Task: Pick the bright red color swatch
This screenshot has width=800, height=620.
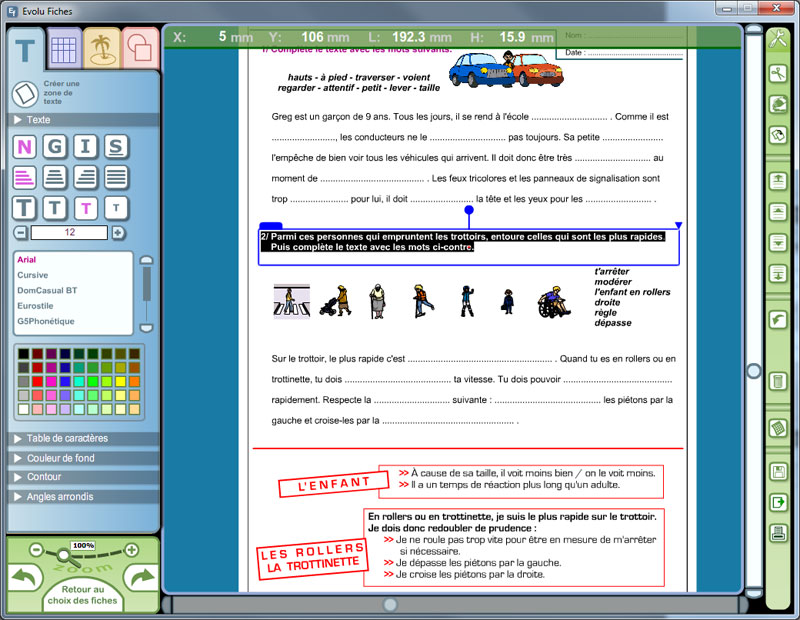Action: pos(37,381)
